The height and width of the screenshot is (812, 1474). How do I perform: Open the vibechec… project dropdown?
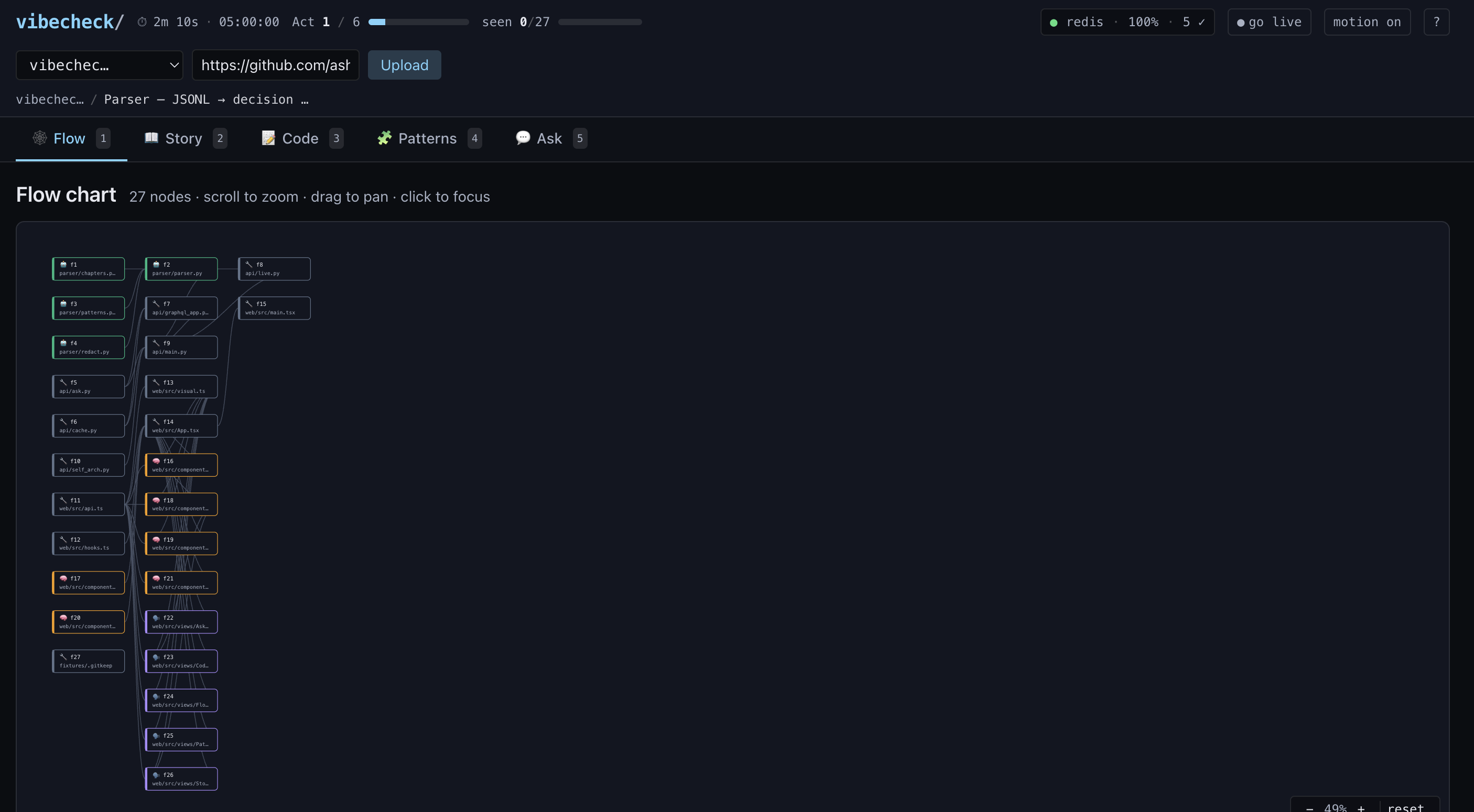click(100, 65)
